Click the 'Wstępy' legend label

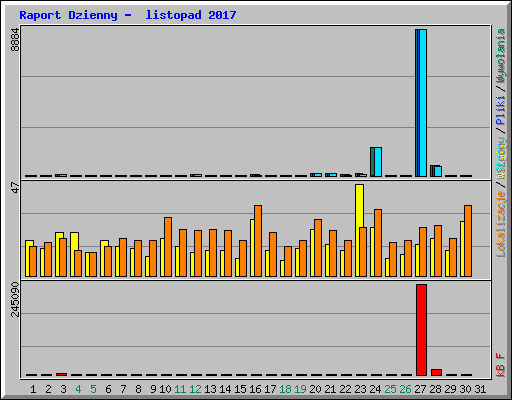500,157
